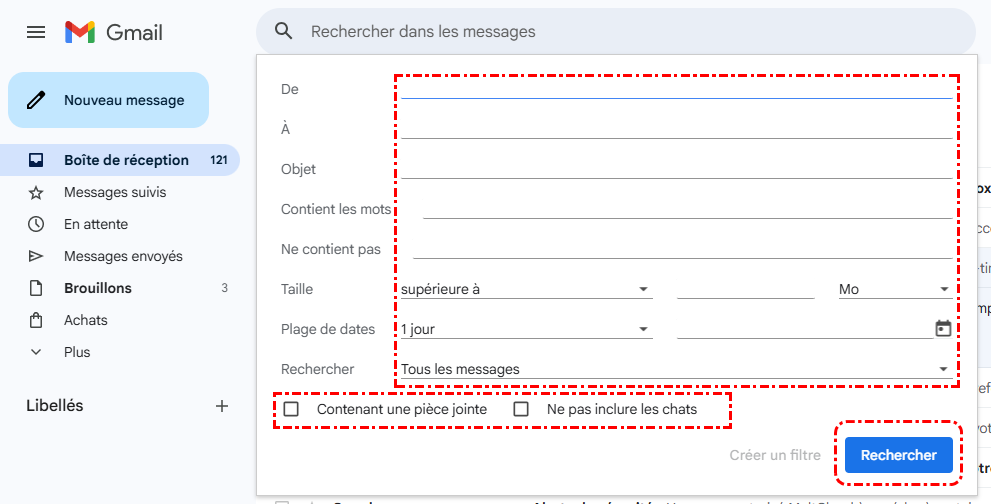Open Messages suivis starred folder
Viewport: 991px width, 504px height.
(x=115, y=192)
